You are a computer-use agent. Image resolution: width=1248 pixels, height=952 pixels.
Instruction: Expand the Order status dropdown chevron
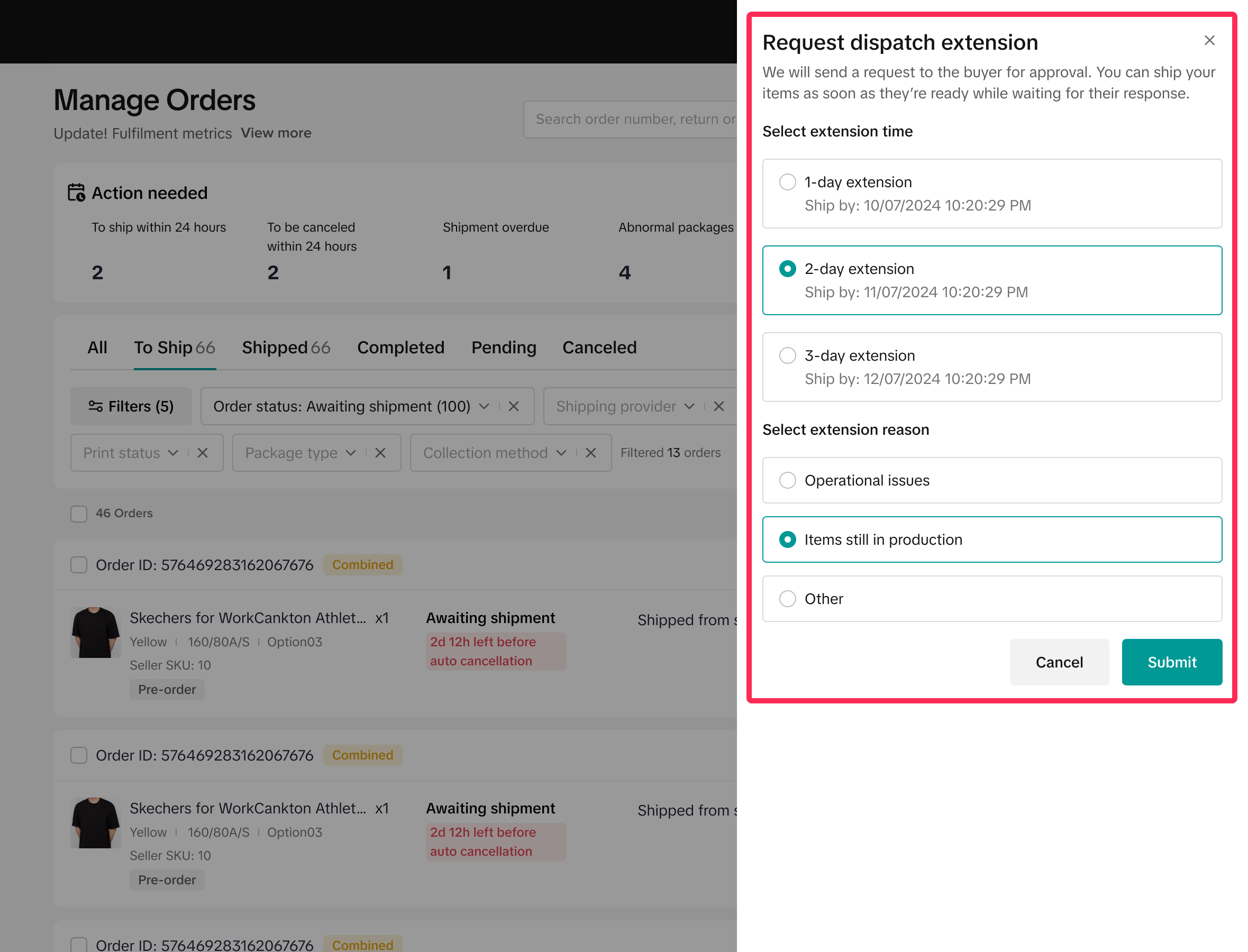tap(484, 406)
